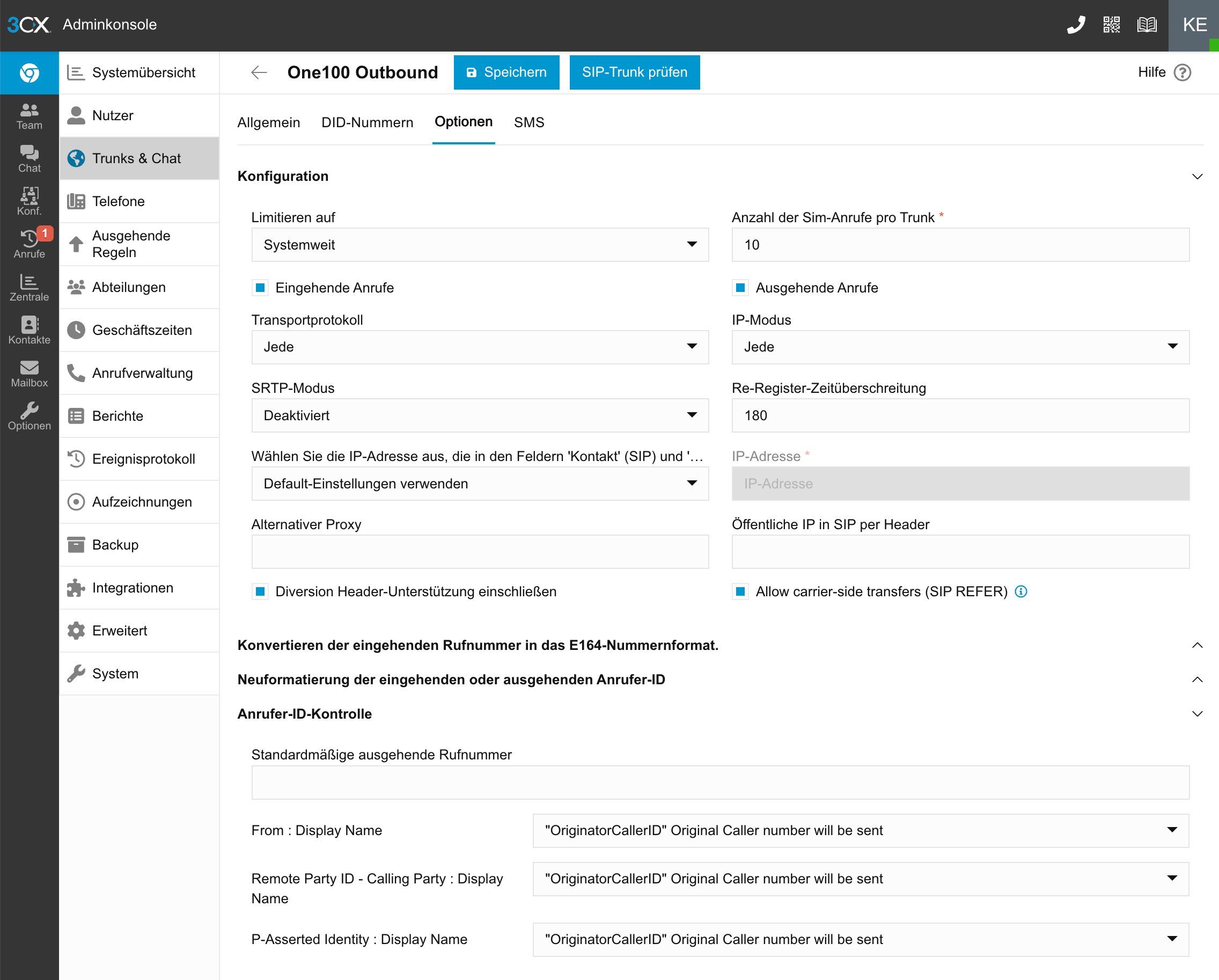Viewport: 1219px width, 980px height.
Task: Click the Telefone desk phone icon
Action: [x=76, y=201]
